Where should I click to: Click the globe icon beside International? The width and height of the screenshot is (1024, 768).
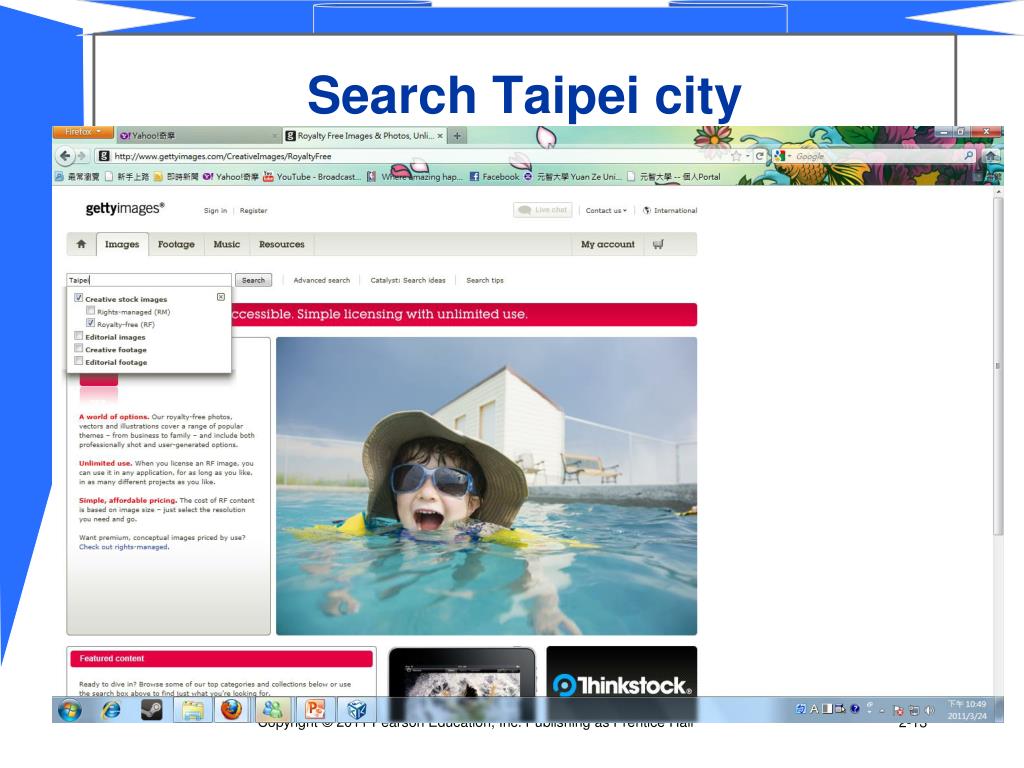(647, 210)
